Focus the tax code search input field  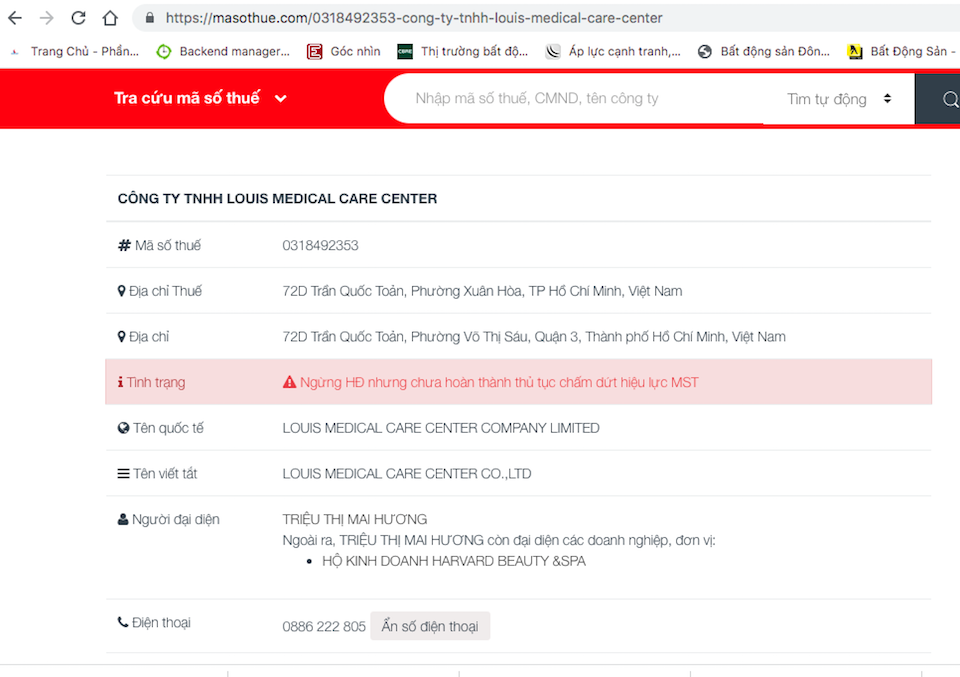click(x=570, y=98)
